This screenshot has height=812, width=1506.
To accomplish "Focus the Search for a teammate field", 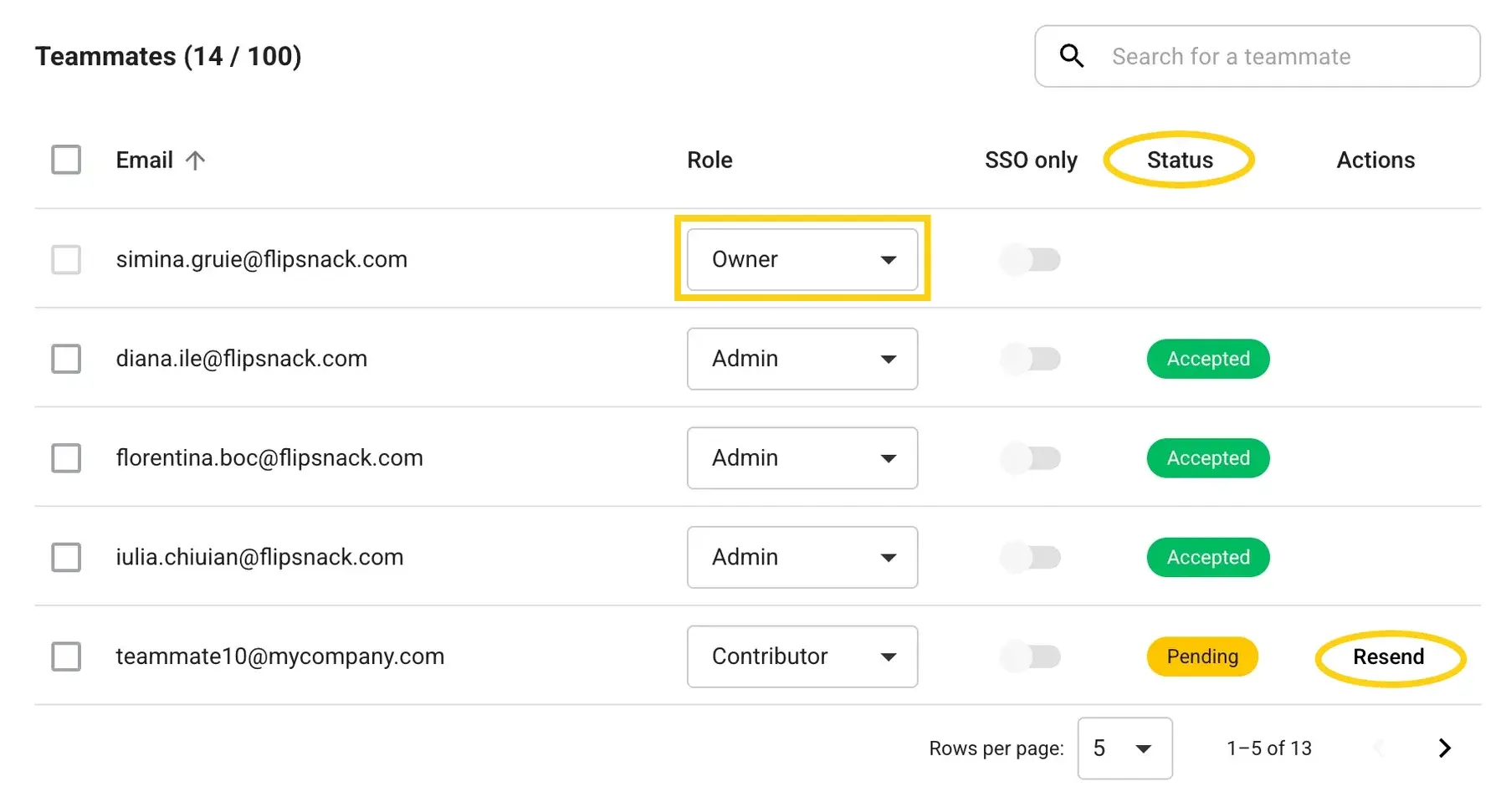I will click(x=1258, y=56).
